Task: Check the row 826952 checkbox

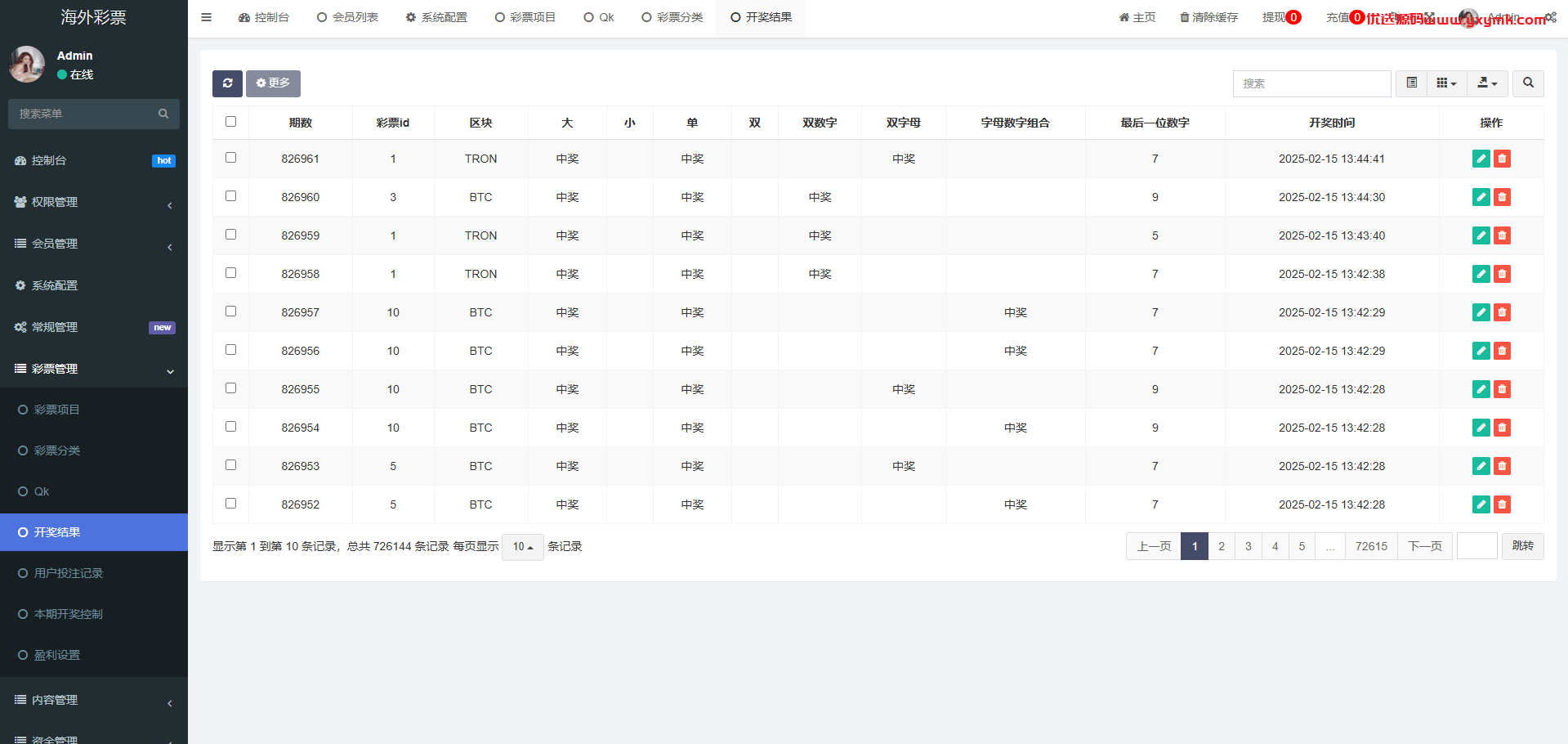Action: point(230,504)
